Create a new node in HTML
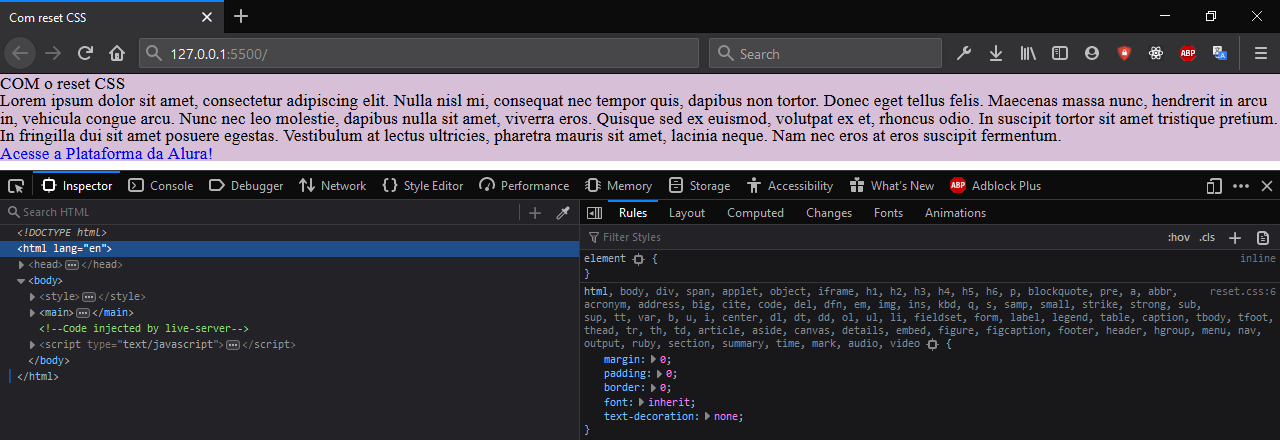Image resolution: width=1280 pixels, height=440 pixels. click(535, 212)
